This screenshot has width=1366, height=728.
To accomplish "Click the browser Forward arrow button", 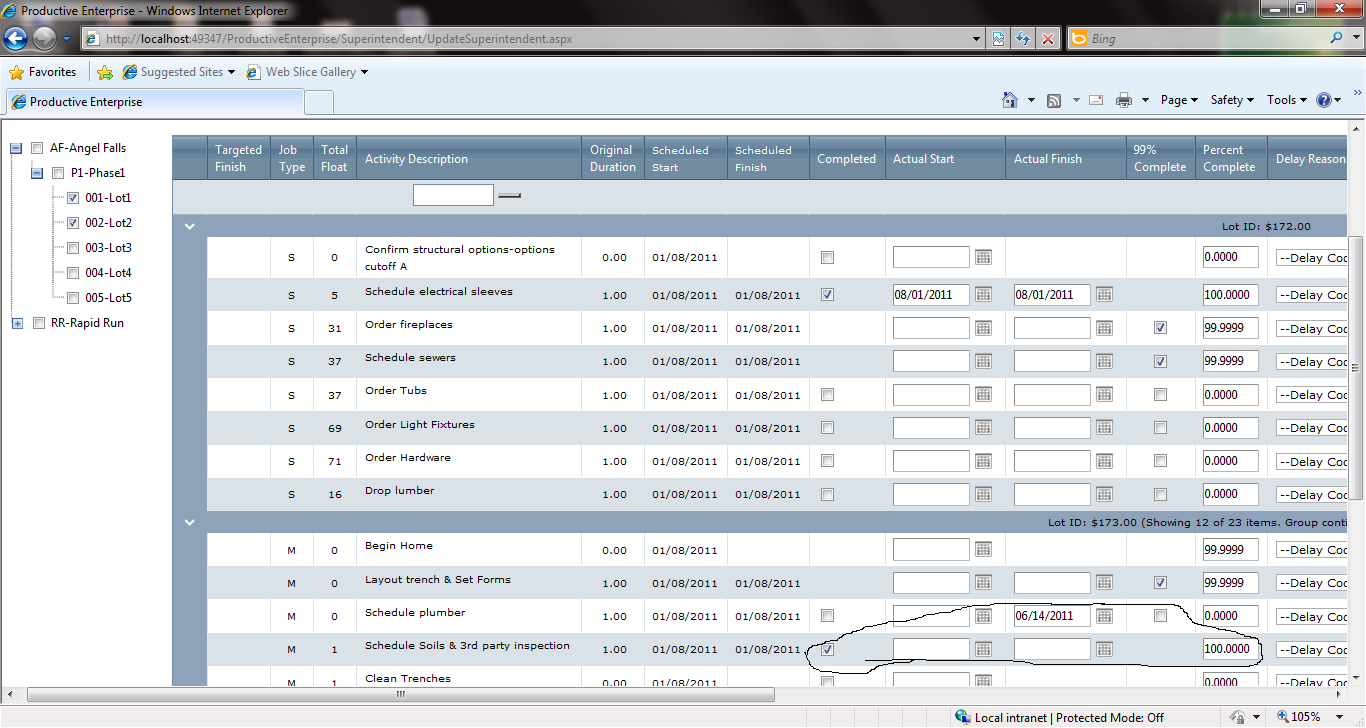I will [45, 39].
